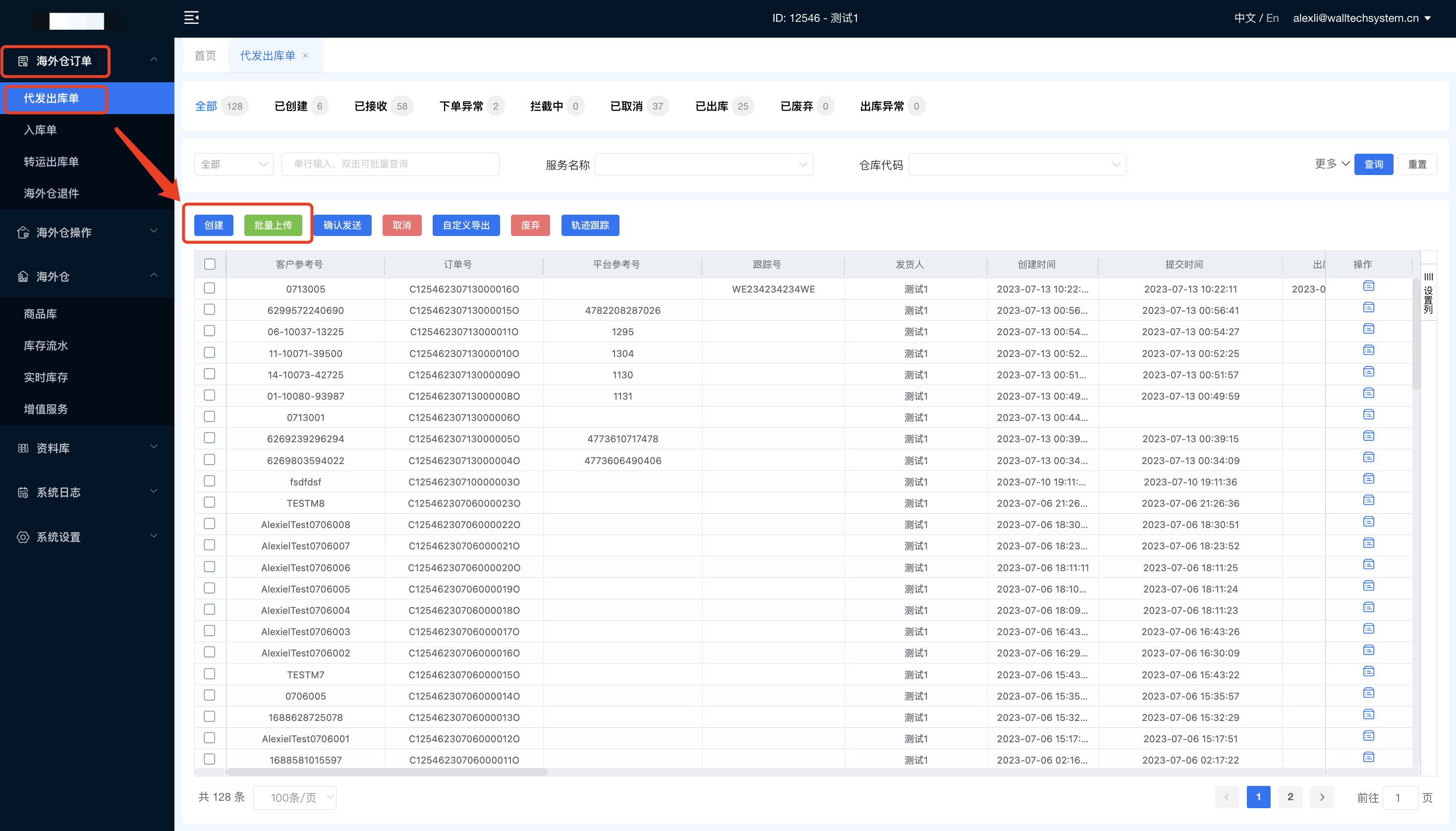Click the order search input field
This screenshot has height=831, width=1456.
[x=390, y=165]
